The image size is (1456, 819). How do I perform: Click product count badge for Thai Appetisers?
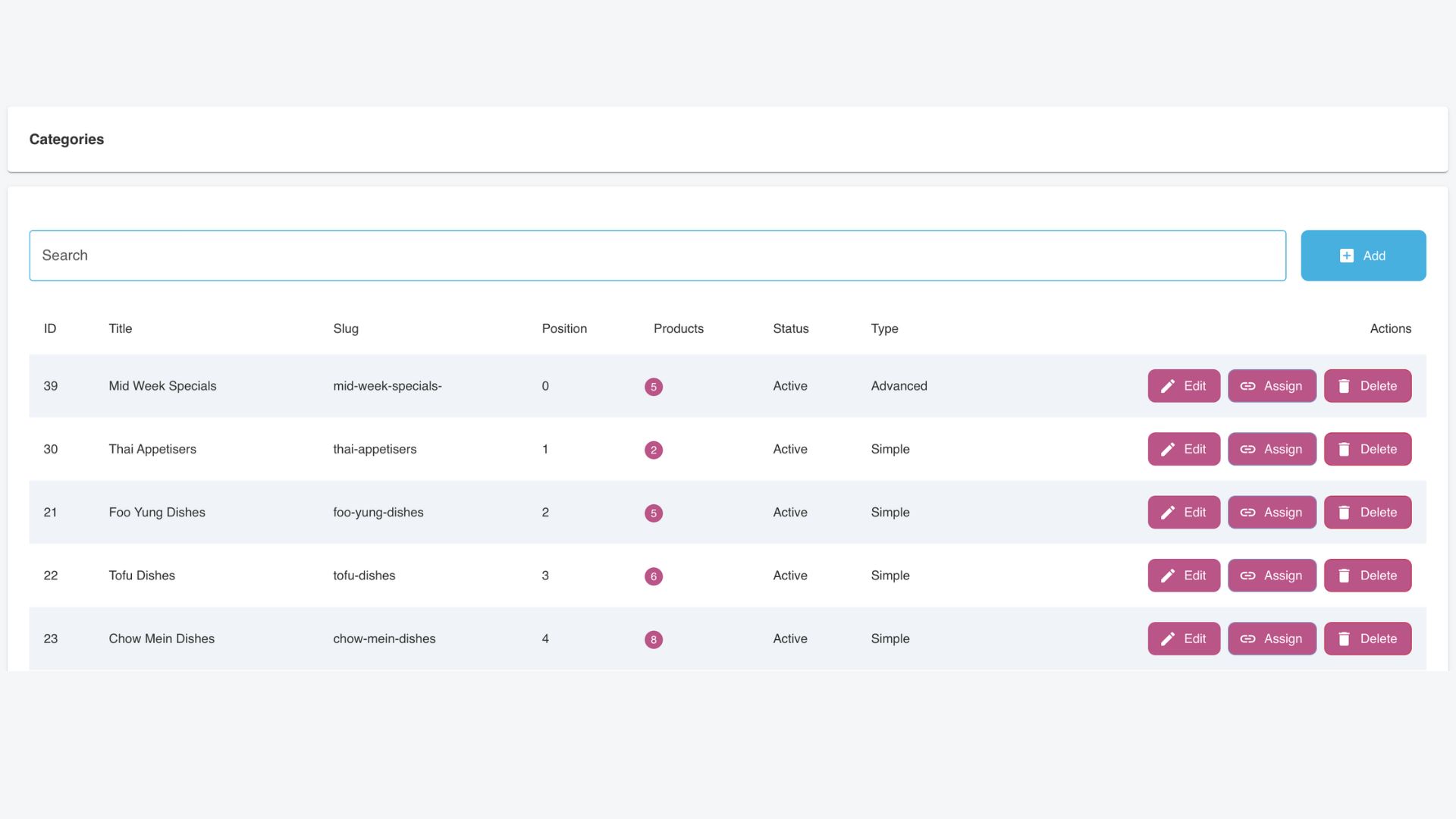(x=653, y=450)
